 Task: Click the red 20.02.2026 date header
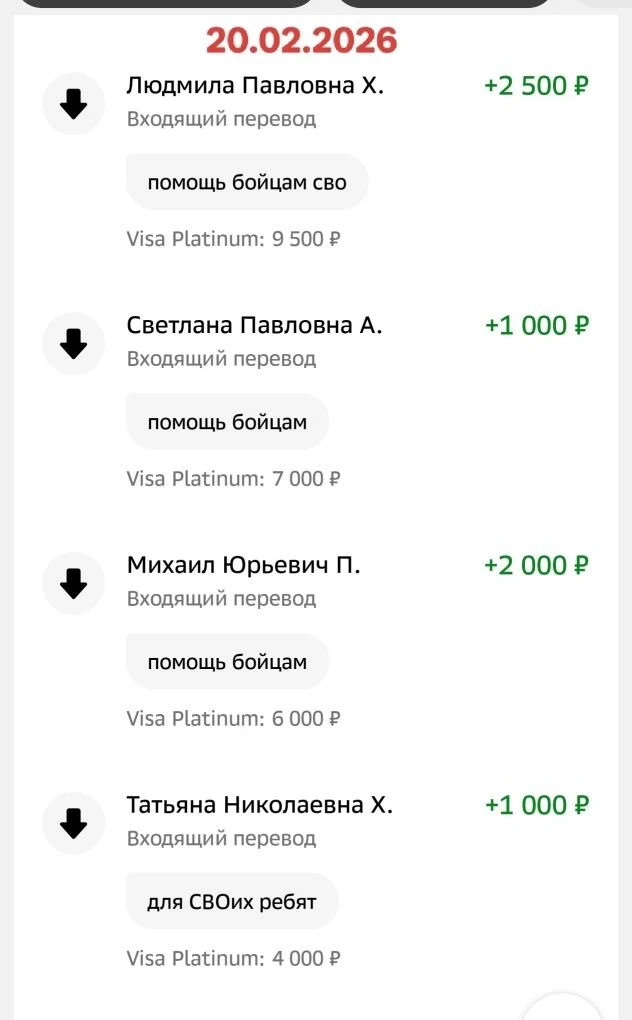click(x=302, y=40)
